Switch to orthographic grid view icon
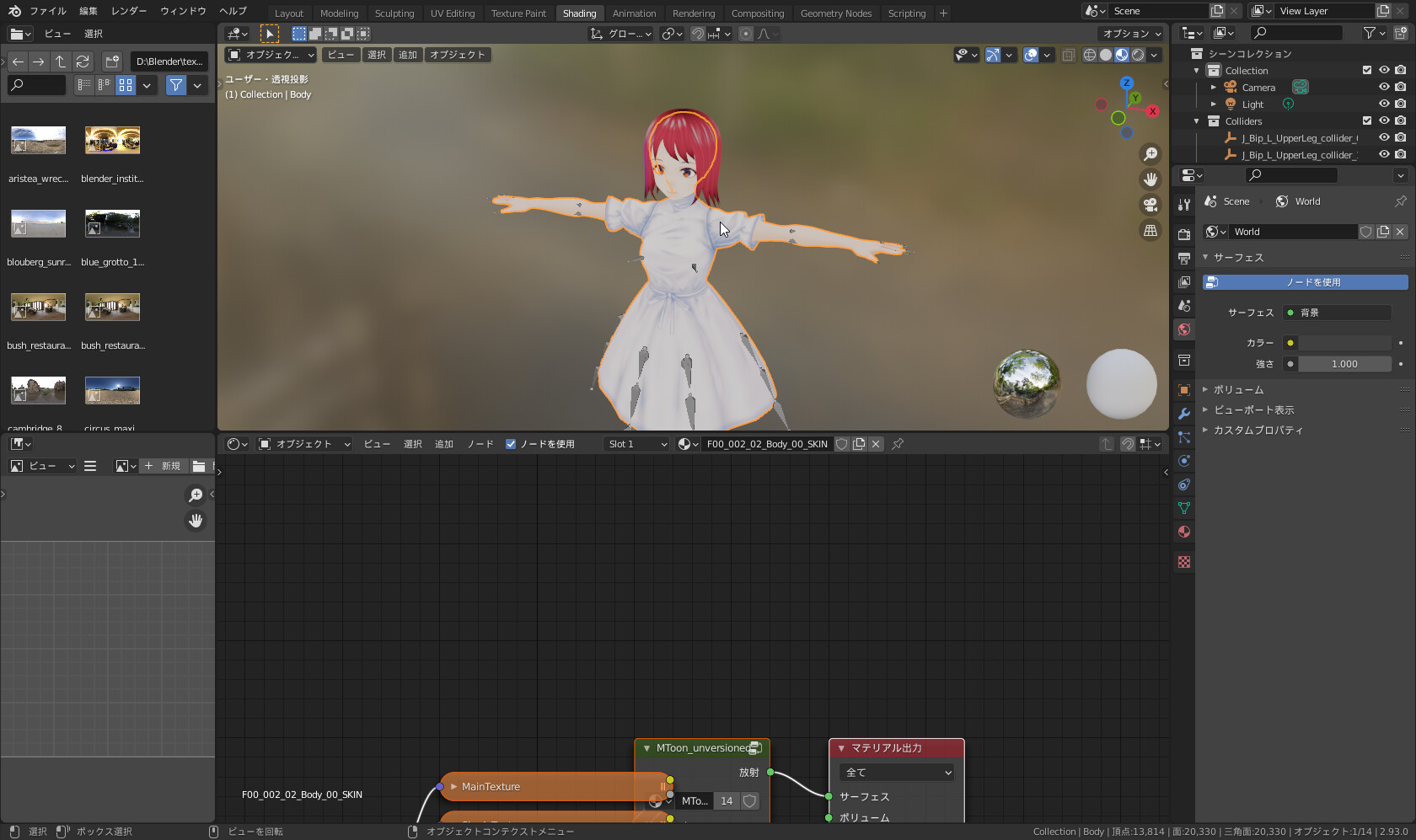The image size is (1416, 840). click(1150, 230)
